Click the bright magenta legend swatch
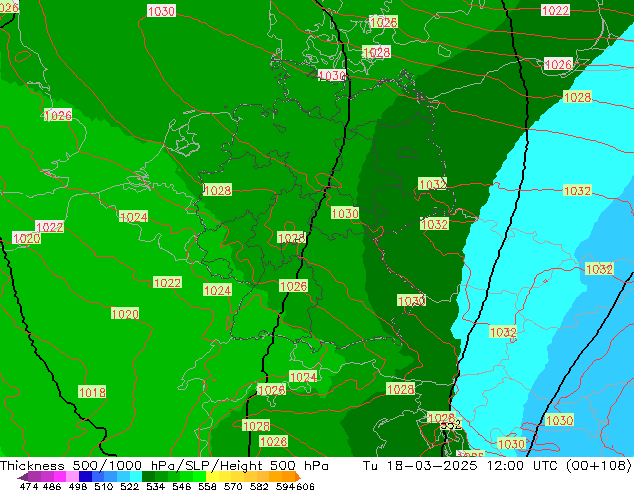 coord(60,476)
